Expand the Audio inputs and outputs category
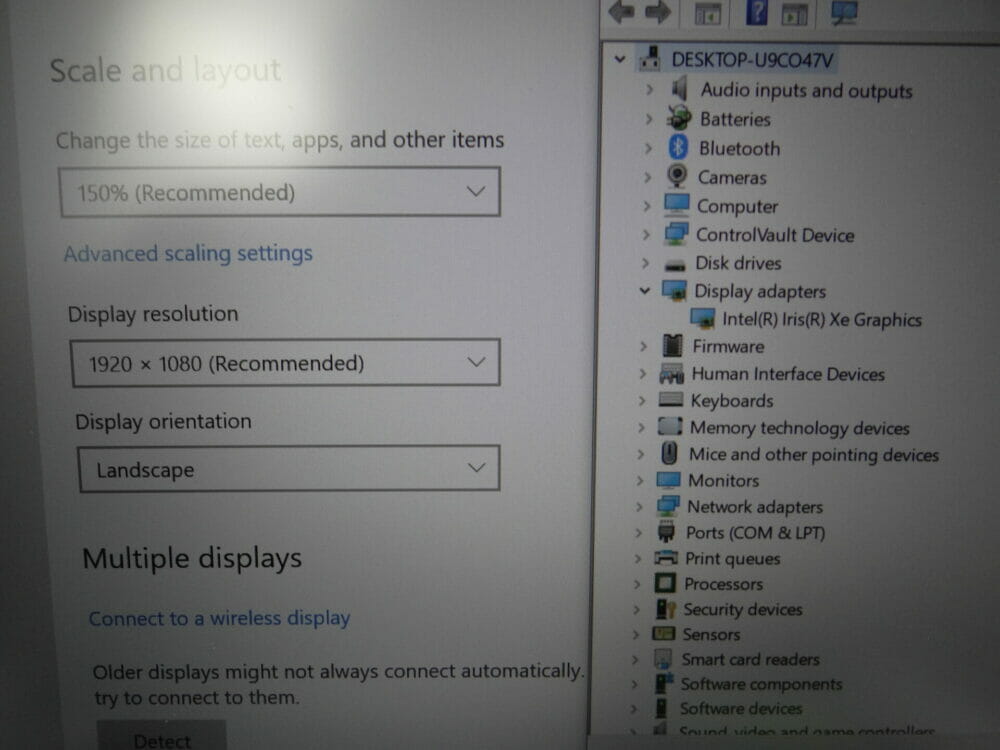 649,89
